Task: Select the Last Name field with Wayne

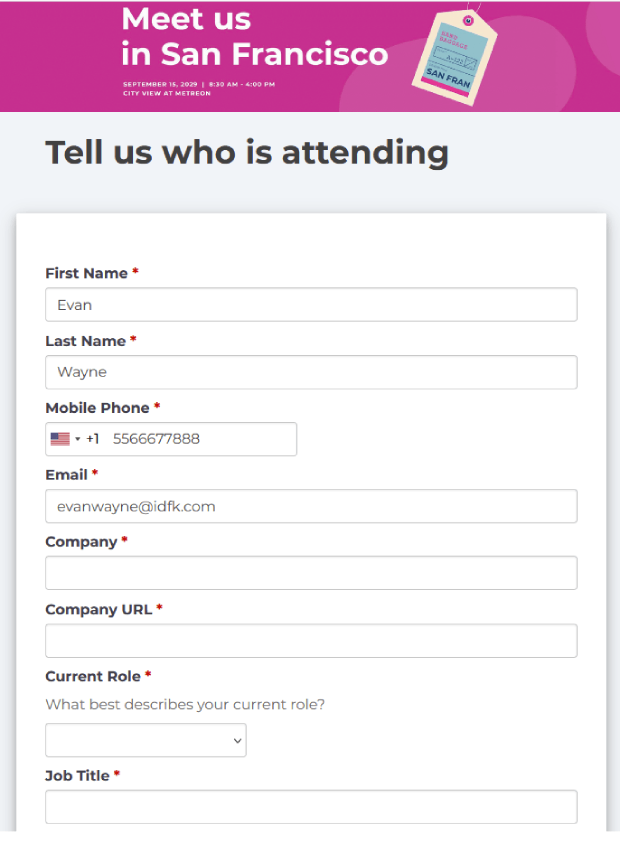Action: 311,372
